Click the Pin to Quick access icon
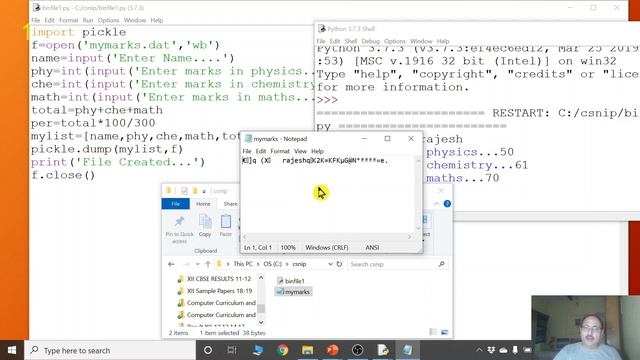The height and width of the screenshot is (360, 640). [x=179, y=222]
